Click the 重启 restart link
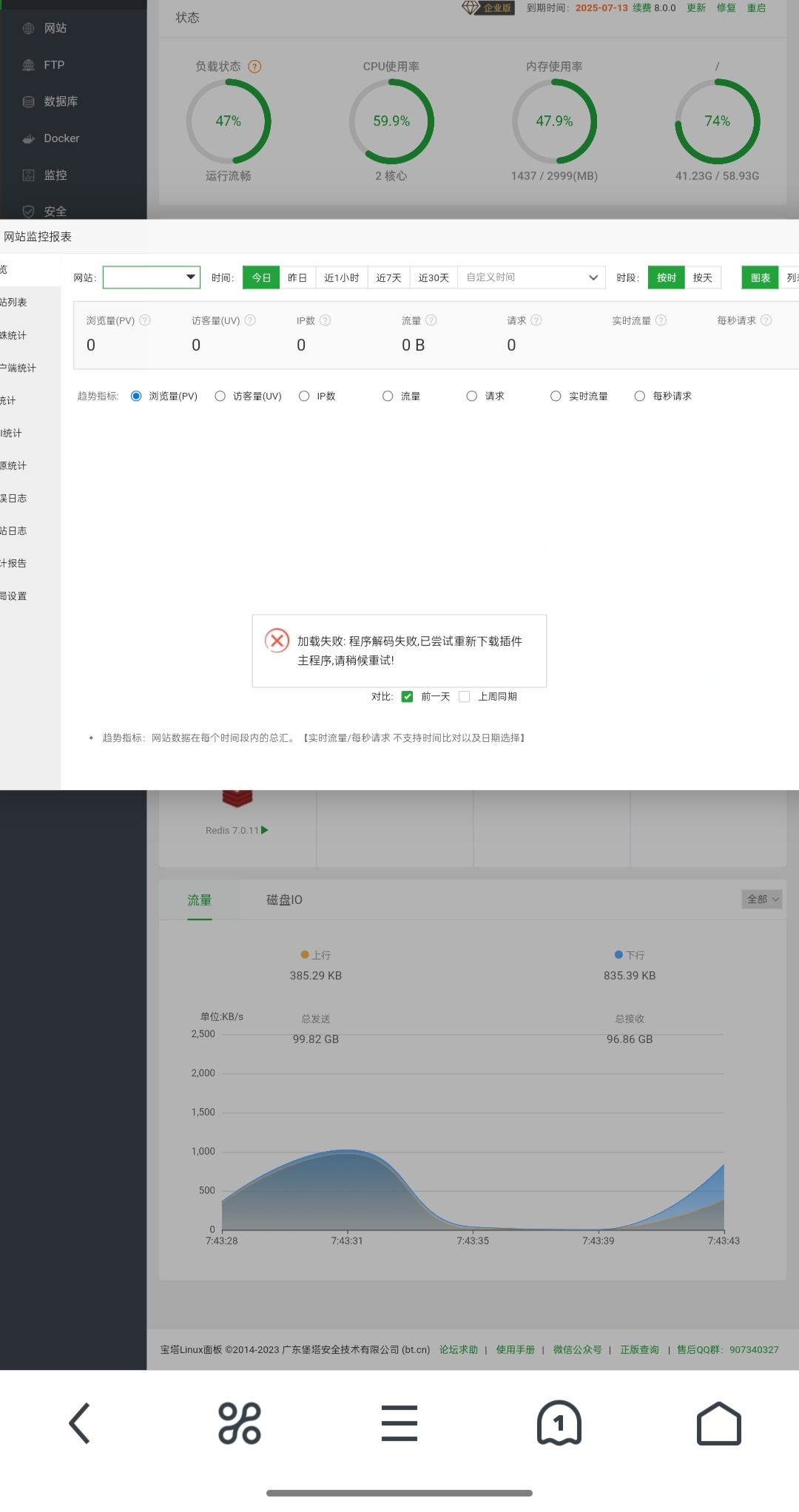Viewport: 799px width, 1512px height. coord(756,8)
